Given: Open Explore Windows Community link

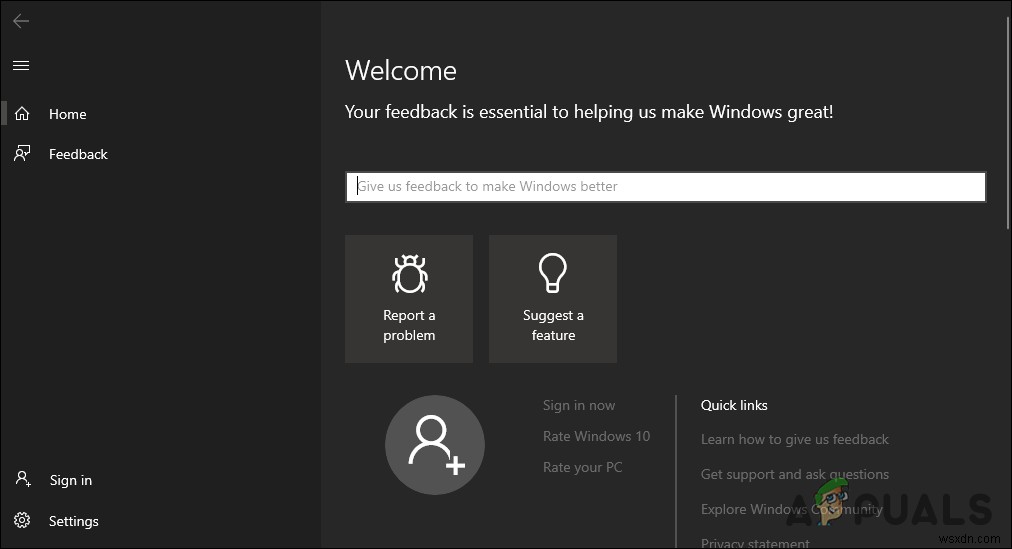Looking at the screenshot, I should [x=792, y=509].
